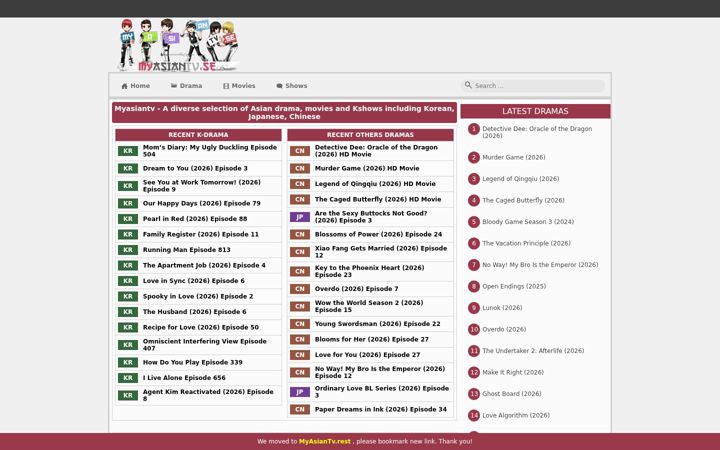Open Spooky in Love (2026) Episode 2

coord(198,297)
